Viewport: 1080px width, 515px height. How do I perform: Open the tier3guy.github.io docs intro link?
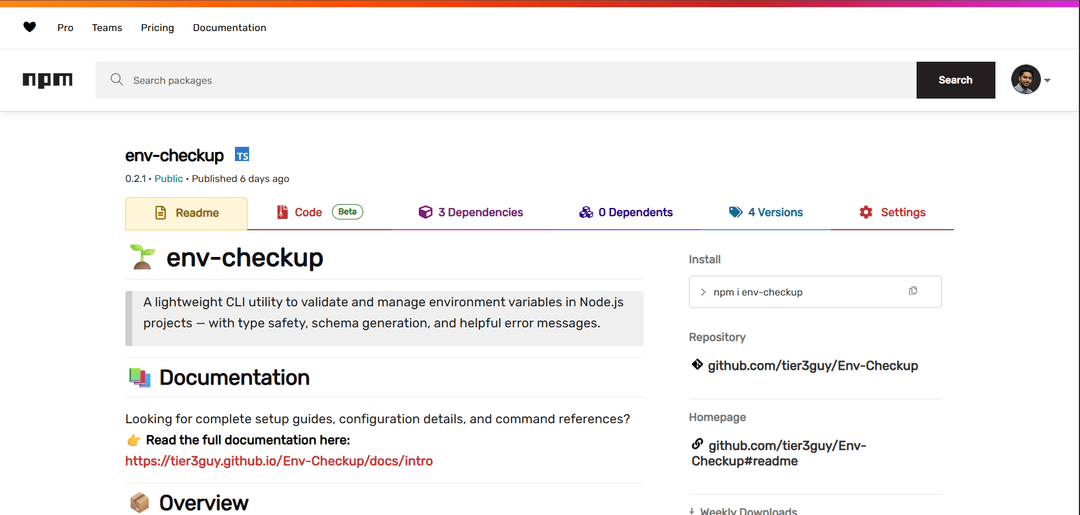(279, 461)
